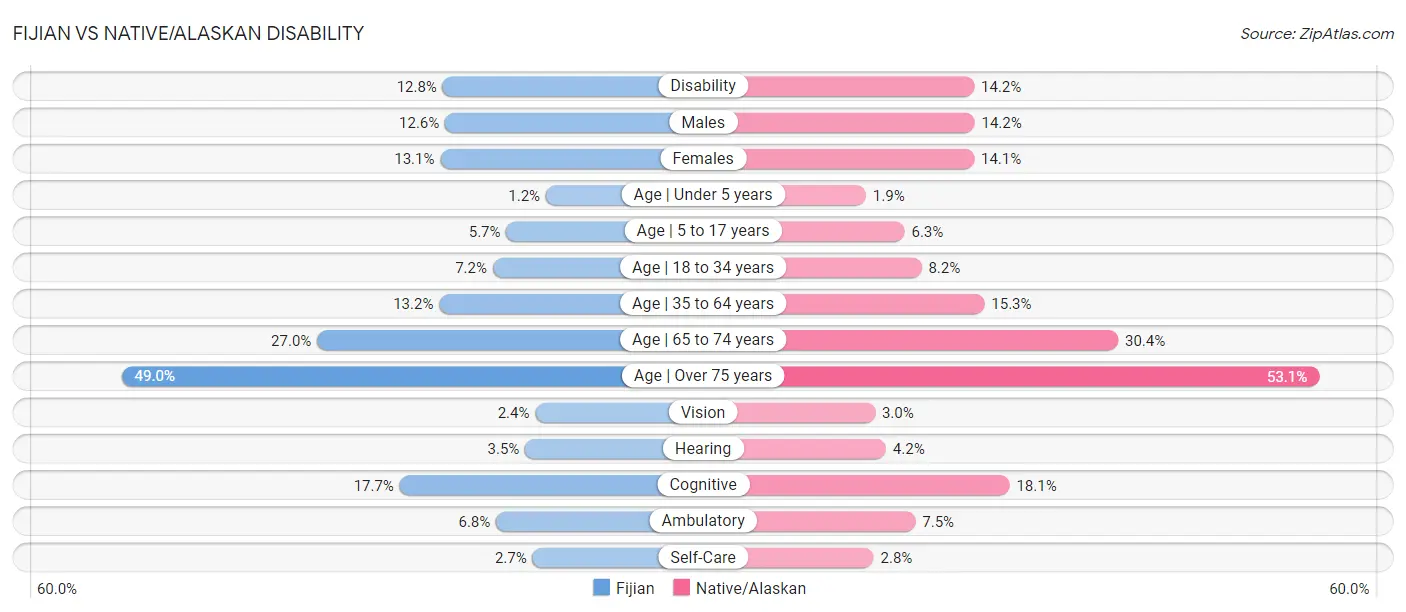
Task: Click the Females category label
Action: (x=703, y=158)
